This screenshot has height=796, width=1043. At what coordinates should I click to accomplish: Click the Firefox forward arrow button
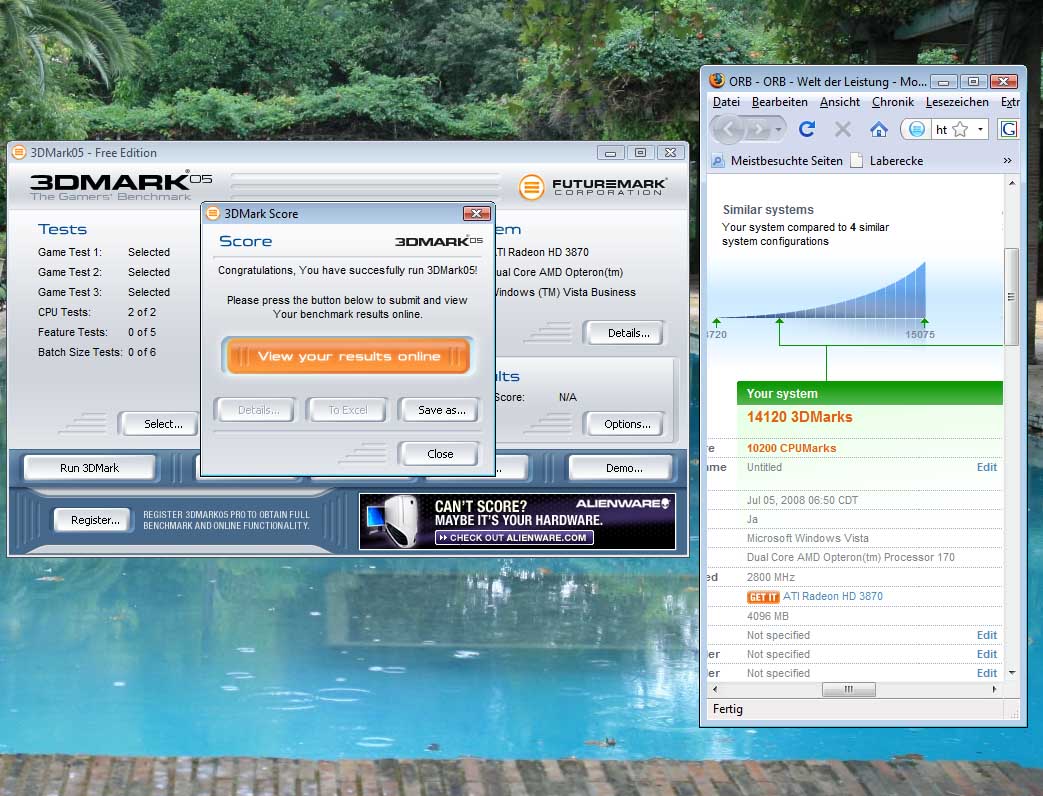pos(758,129)
